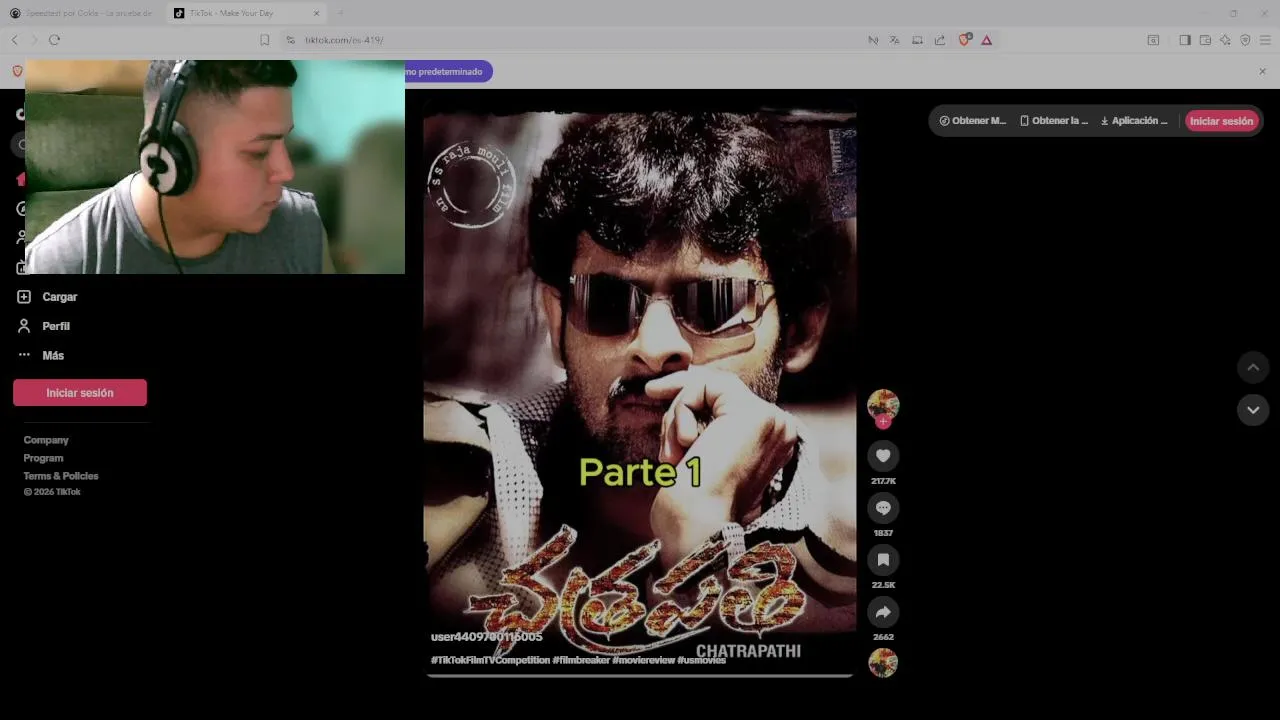Go to next video with down chevron
This screenshot has height=720, width=1280.
coord(1253,410)
